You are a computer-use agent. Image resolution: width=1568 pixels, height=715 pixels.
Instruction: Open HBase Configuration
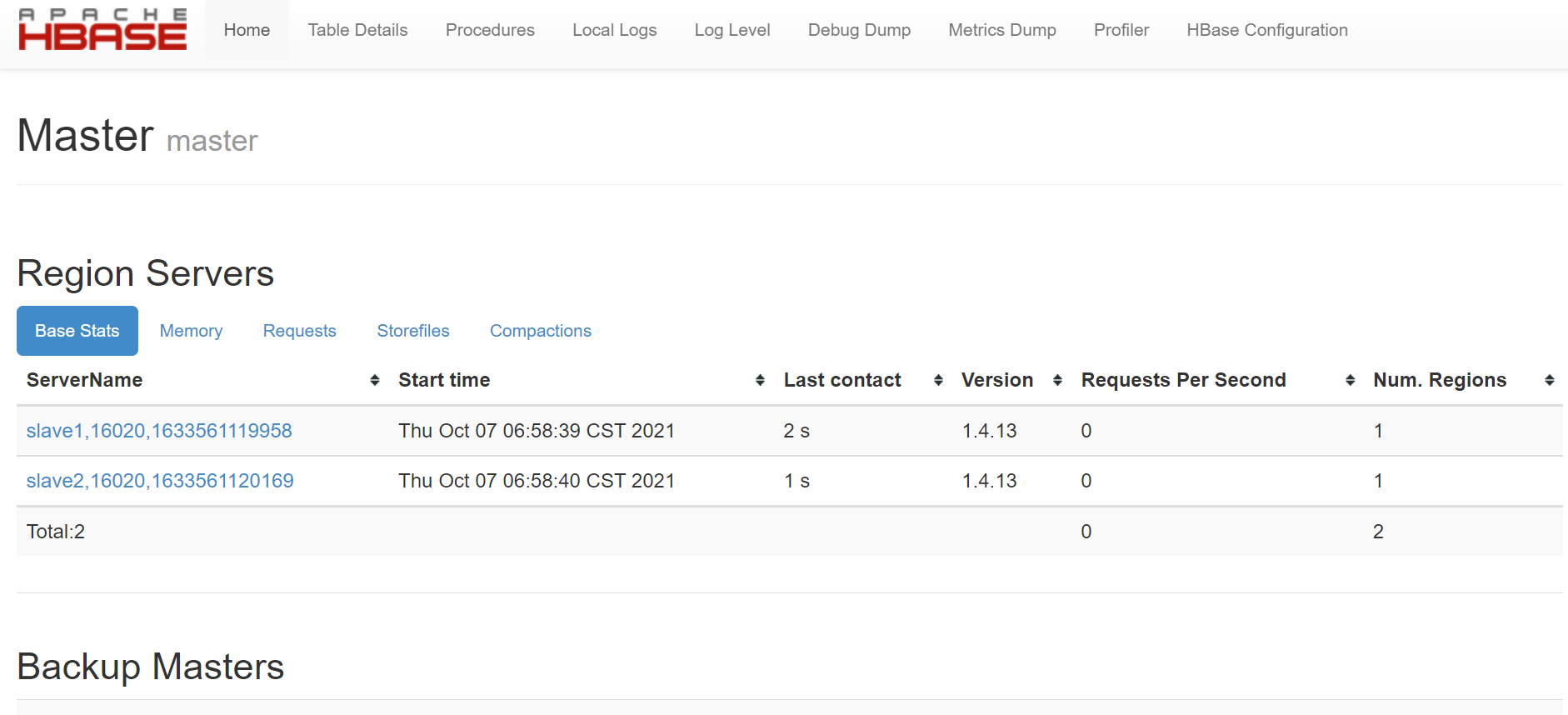point(1267,30)
